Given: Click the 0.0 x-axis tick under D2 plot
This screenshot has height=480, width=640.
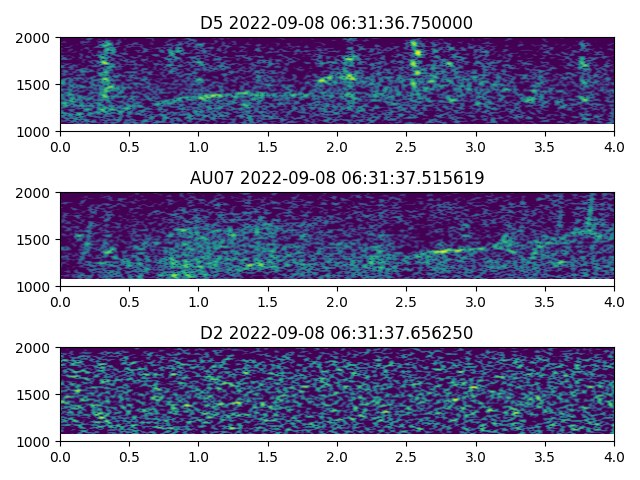Looking at the screenshot, I should 60,456.
